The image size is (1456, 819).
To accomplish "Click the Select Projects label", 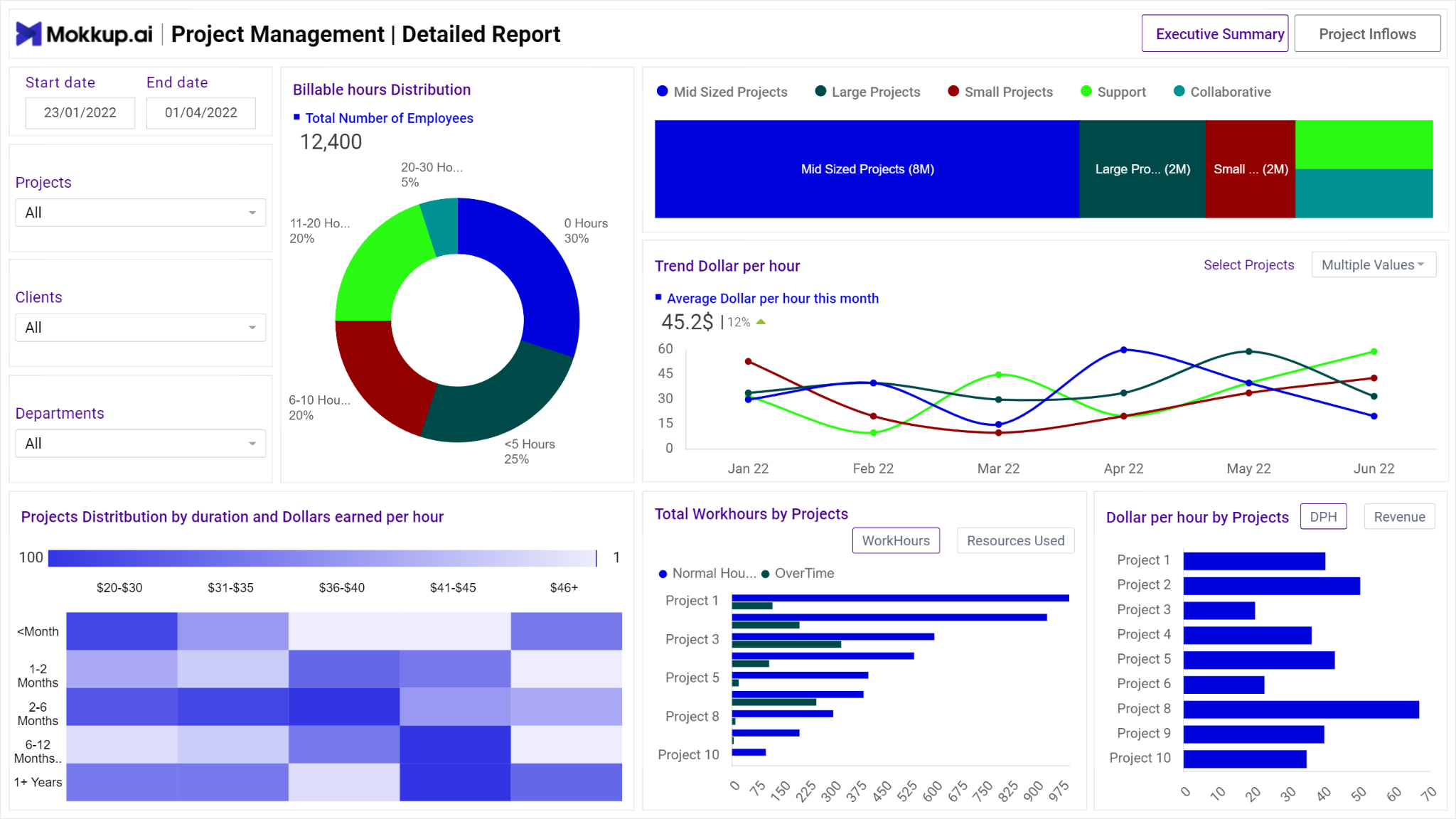I will pos(1248,264).
